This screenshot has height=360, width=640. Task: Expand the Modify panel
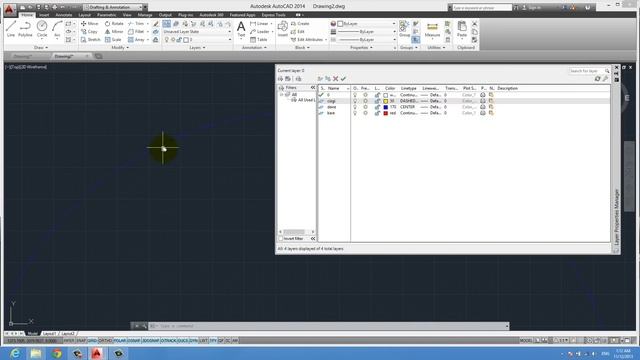coord(120,48)
